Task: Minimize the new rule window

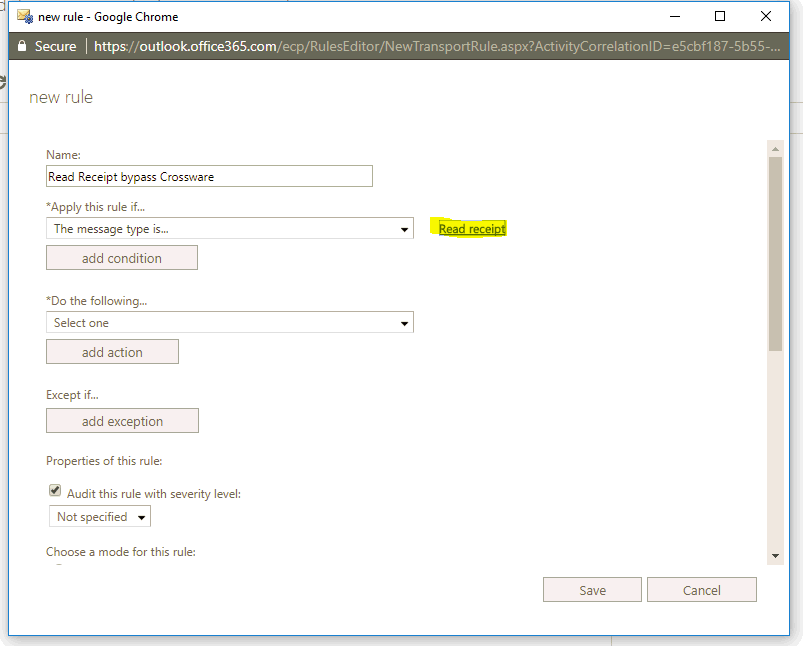Action: [675, 16]
